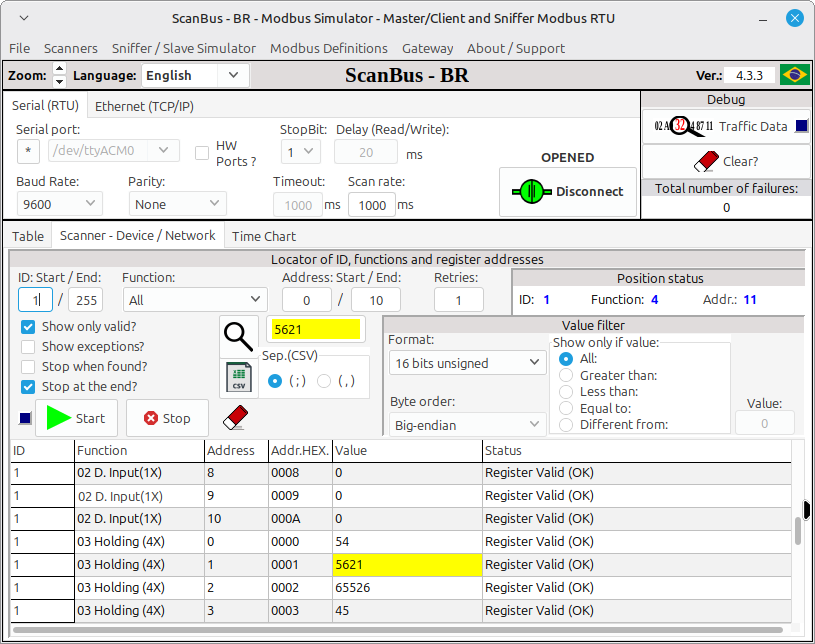Open the window menu arrow in title bar
This screenshot has height=644, width=815.
coord(24,18)
